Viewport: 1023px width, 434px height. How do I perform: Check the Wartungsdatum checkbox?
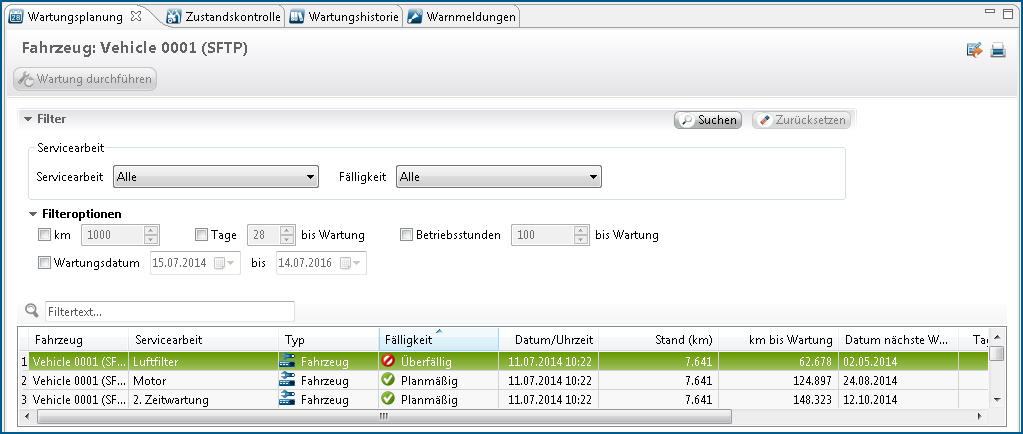pos(44,263)
